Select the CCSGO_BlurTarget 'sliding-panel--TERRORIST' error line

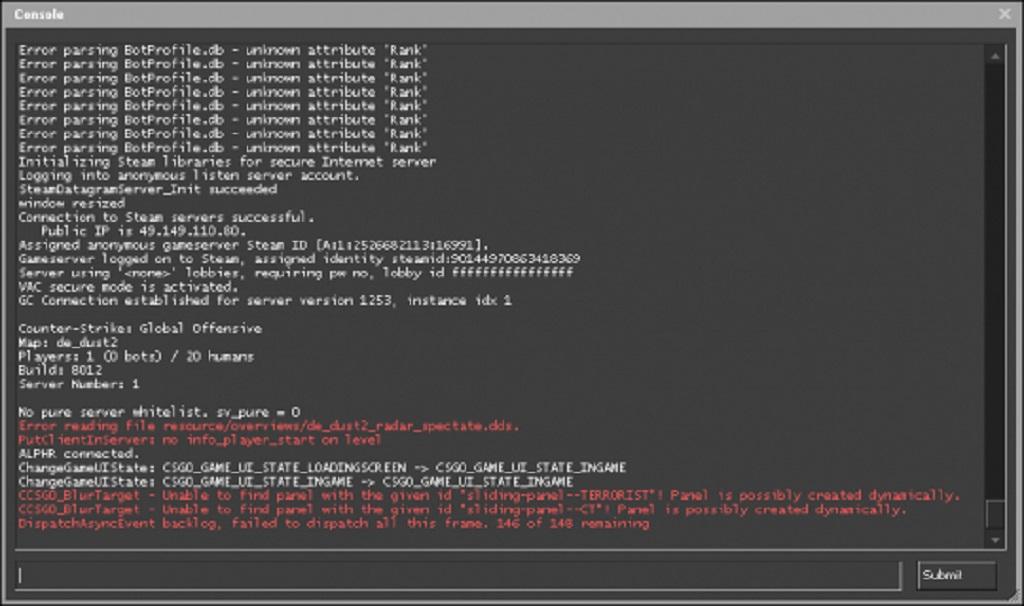click(489, 496)
